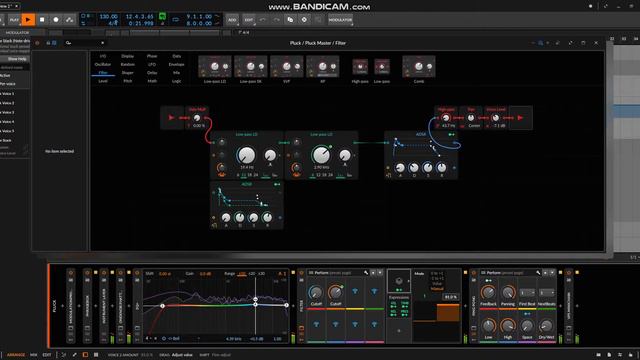Switch to the MIX view tab

(33, 355)
